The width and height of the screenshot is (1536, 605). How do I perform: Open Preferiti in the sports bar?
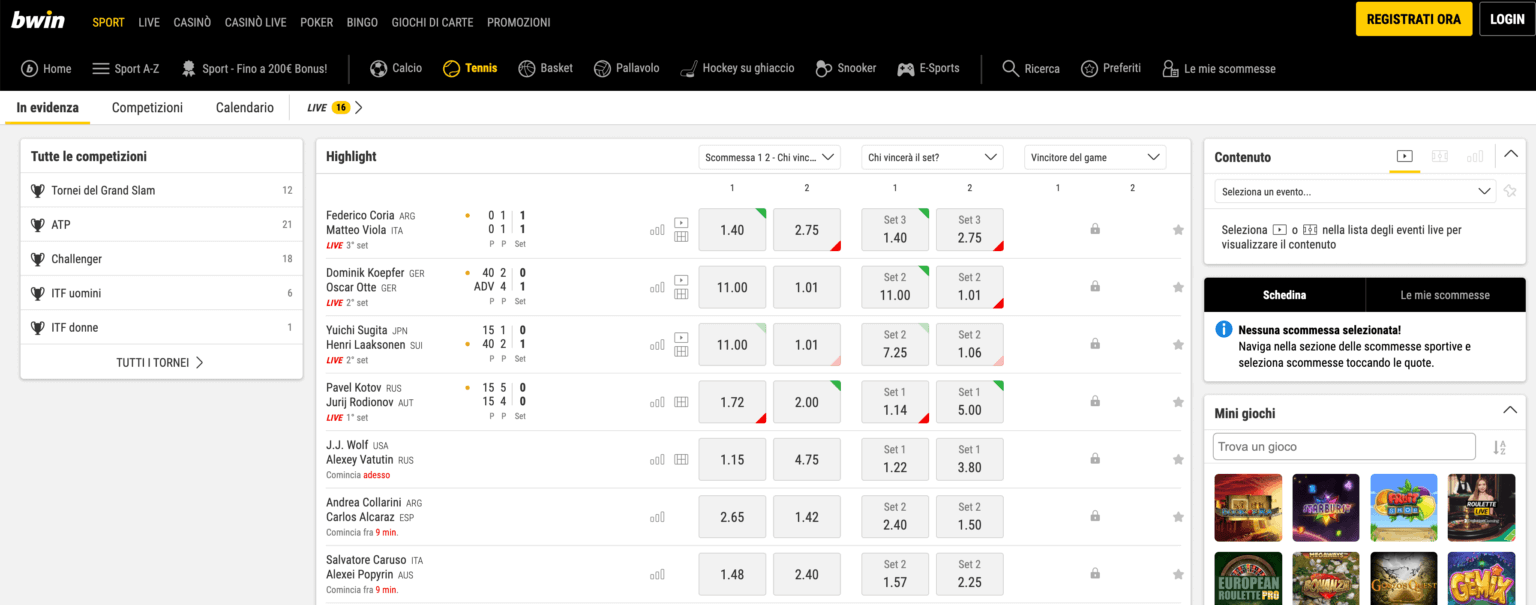tap(1111, 69)
